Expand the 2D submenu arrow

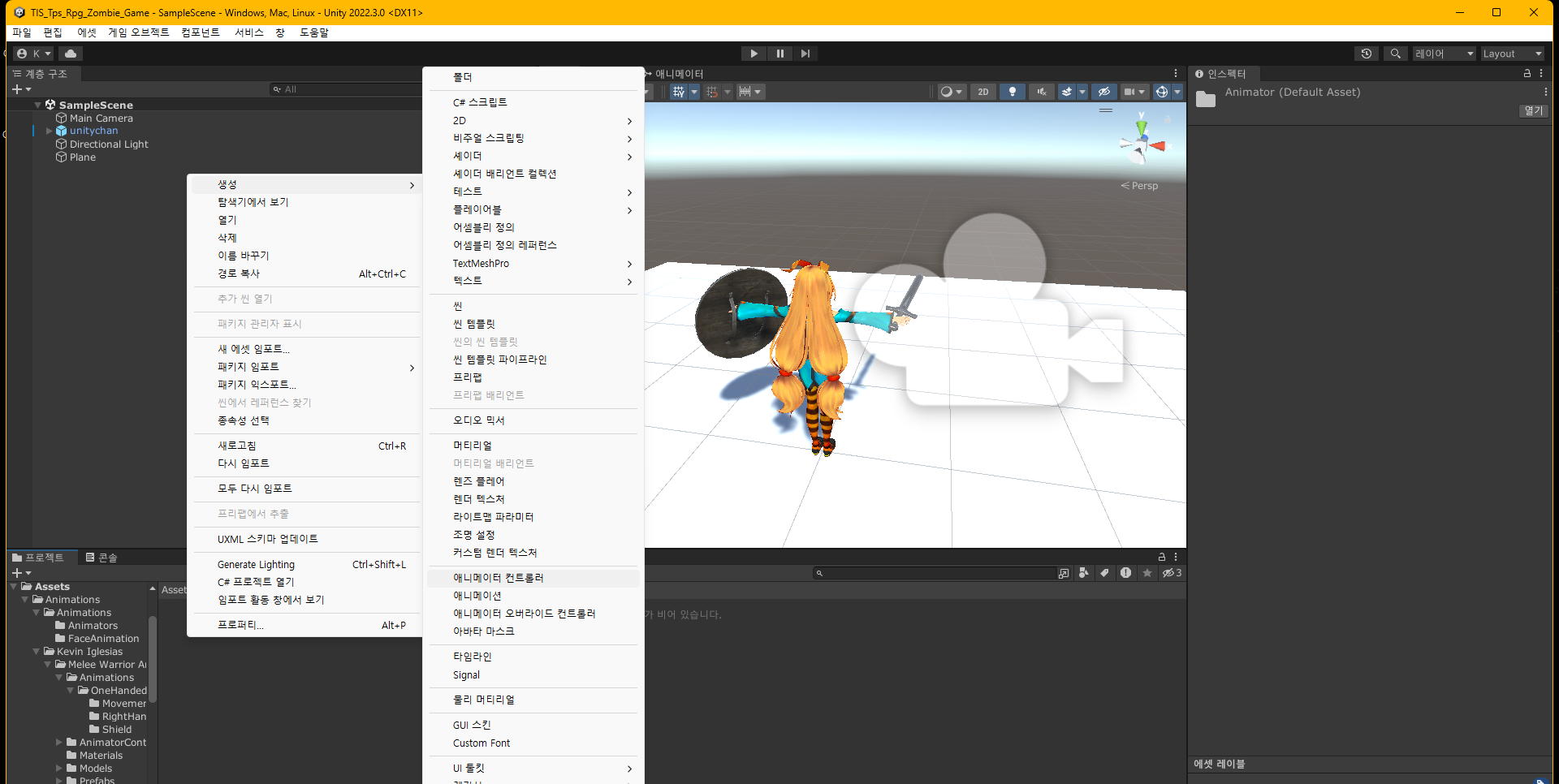pos(629,121)
